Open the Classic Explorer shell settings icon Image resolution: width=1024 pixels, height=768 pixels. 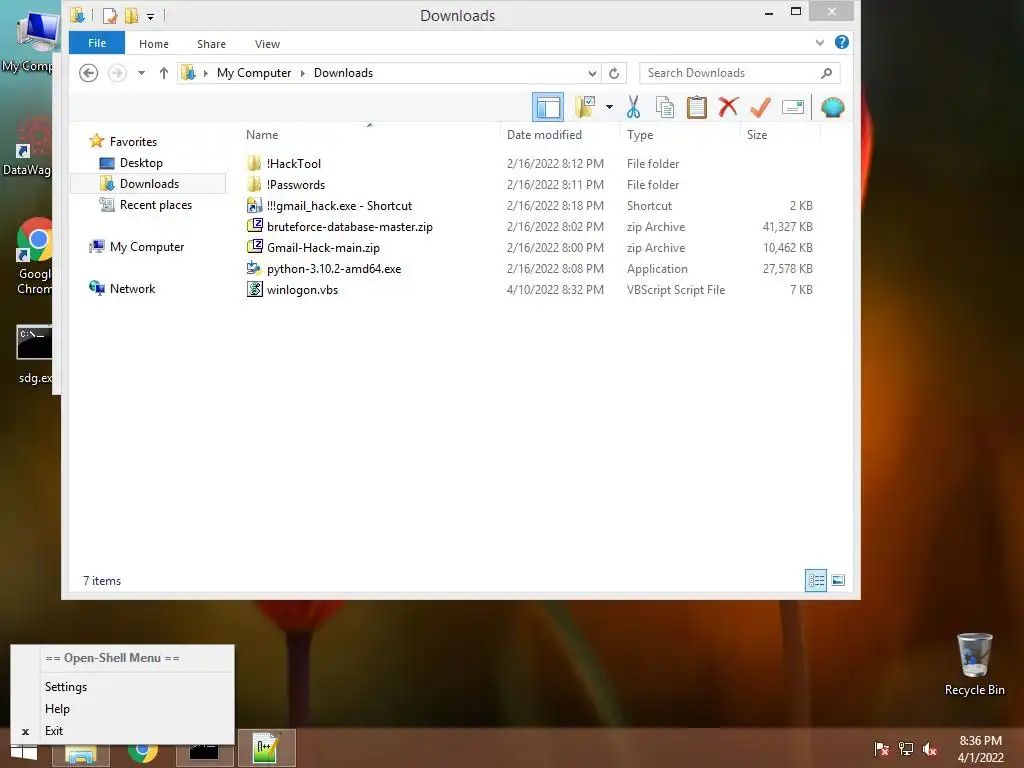(x=833, y=107)
